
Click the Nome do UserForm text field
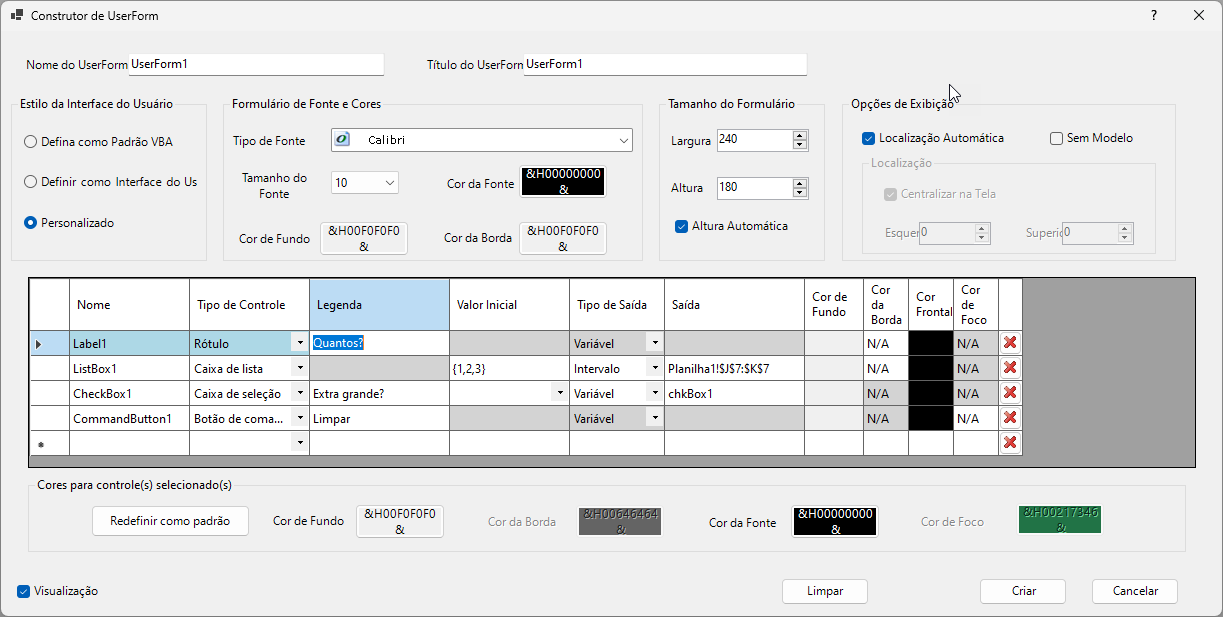[256, 64]
